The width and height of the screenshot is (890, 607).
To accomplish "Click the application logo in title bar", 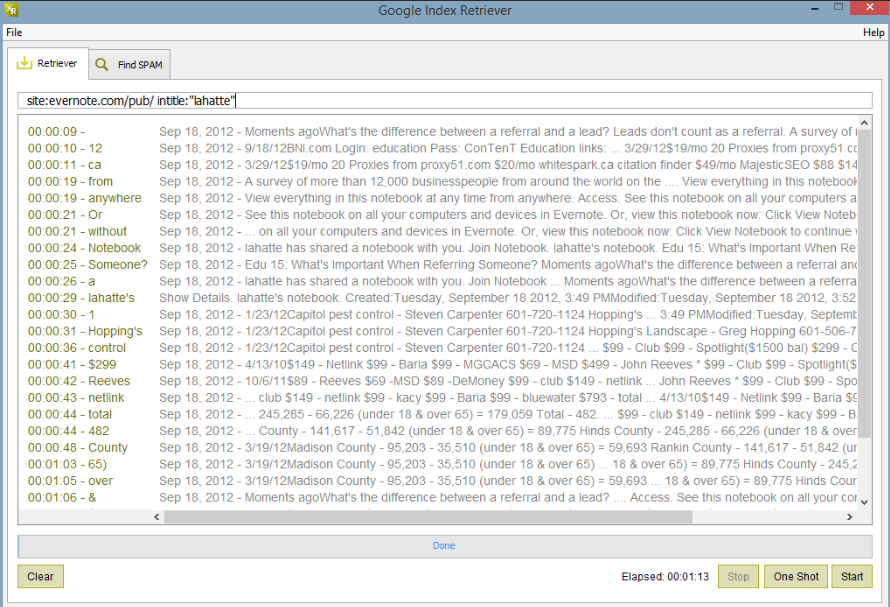I will coord(11,10).
